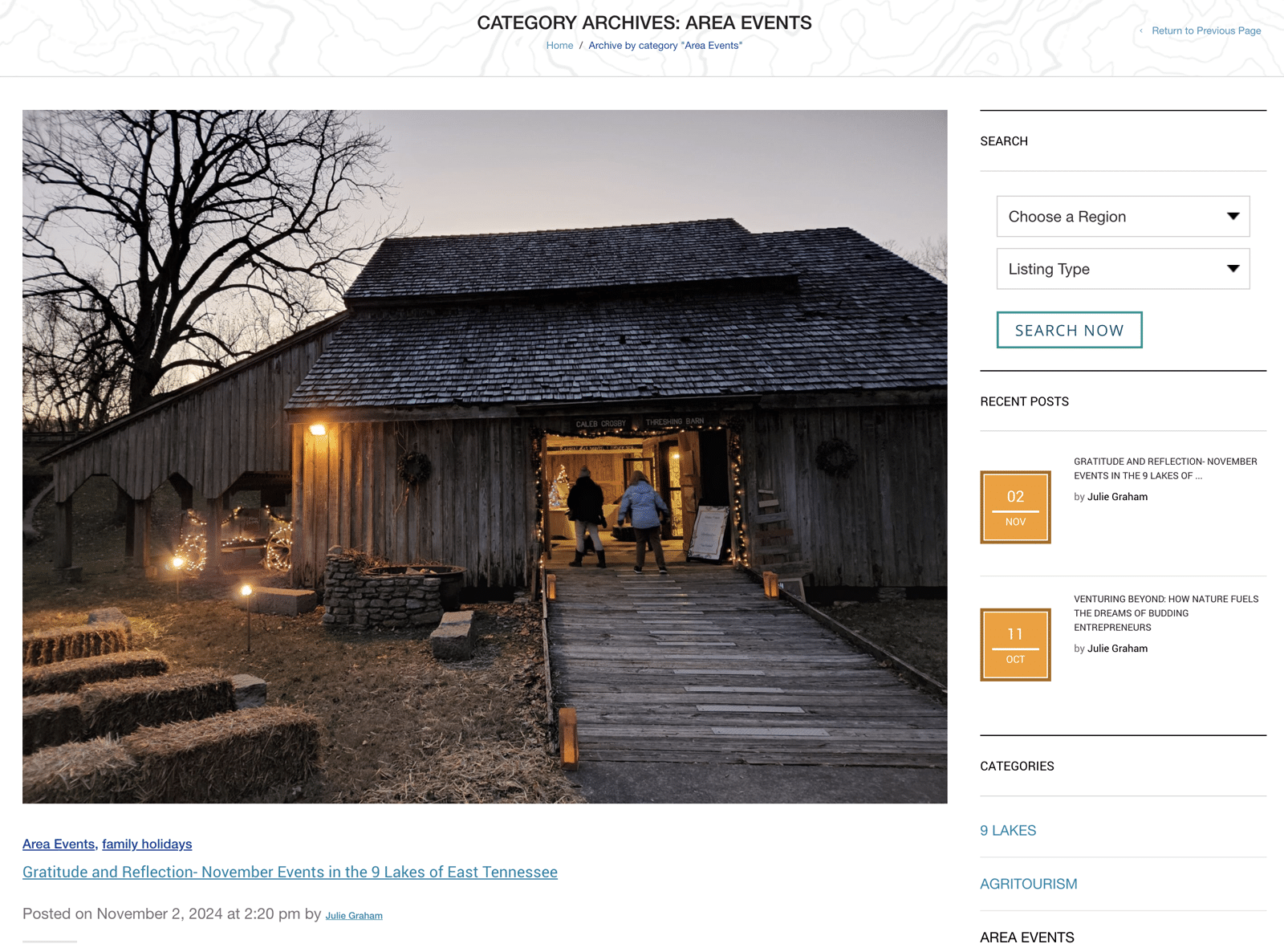Open Gratitude and Reflection article title link

290,872
